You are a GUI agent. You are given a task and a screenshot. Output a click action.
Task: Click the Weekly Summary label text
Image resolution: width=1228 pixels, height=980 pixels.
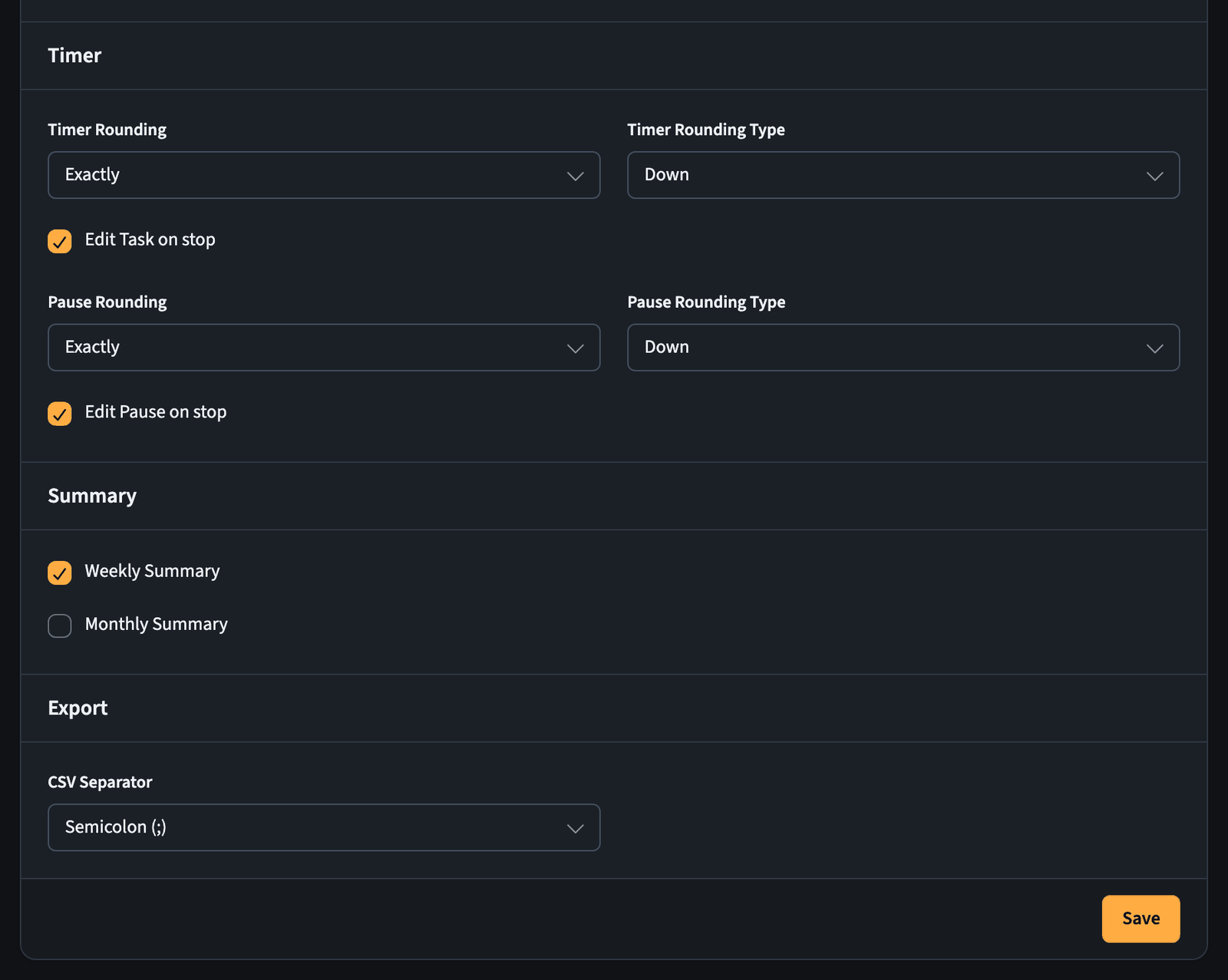(x=152, y=571)
